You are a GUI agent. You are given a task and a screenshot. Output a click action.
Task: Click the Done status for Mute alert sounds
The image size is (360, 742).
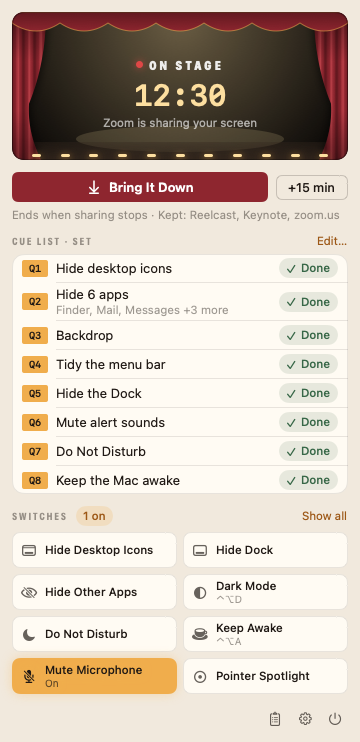click(308, 422)
